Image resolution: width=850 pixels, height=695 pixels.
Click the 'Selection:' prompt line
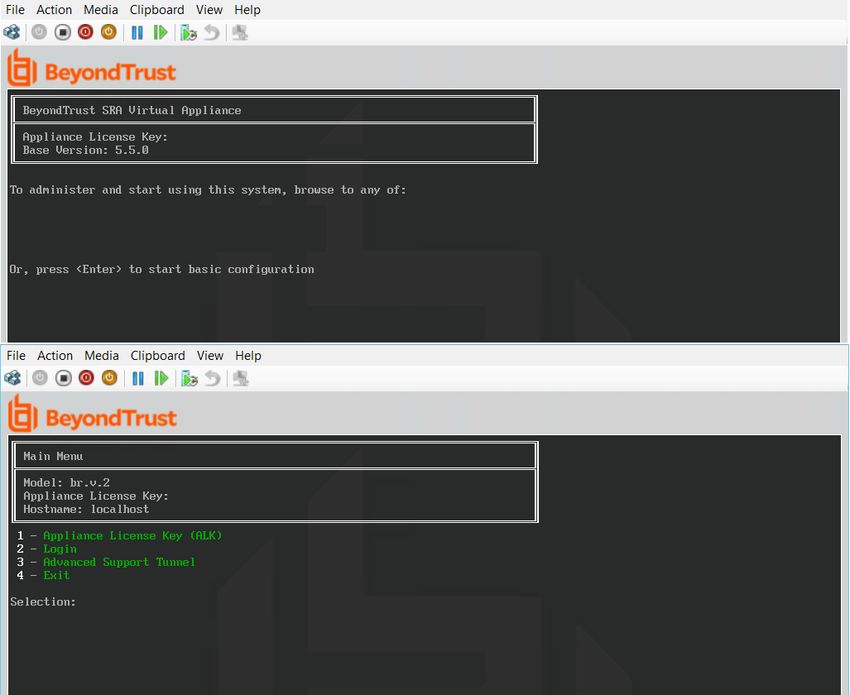click(43, 602)
